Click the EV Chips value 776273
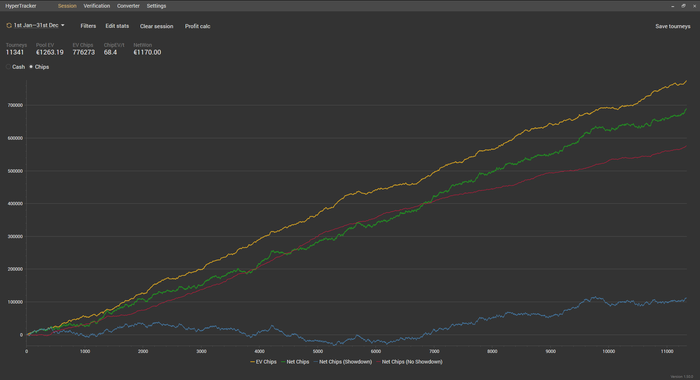 click(x=83, y=52)
